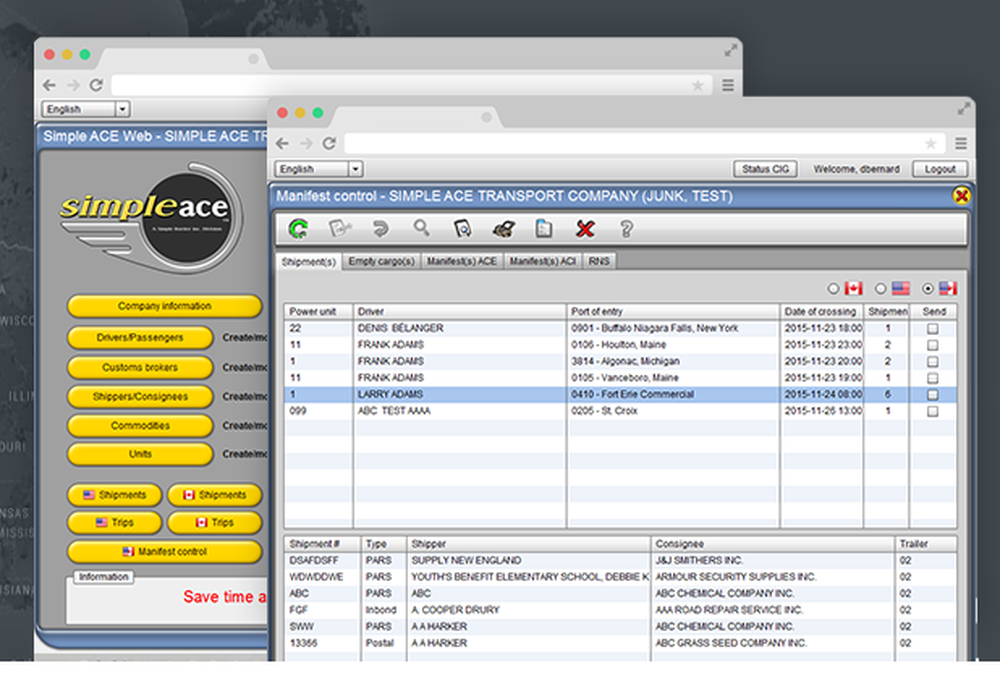
Task: Click the curved arrow return icon in toolbar
Action: coord(380,228)
